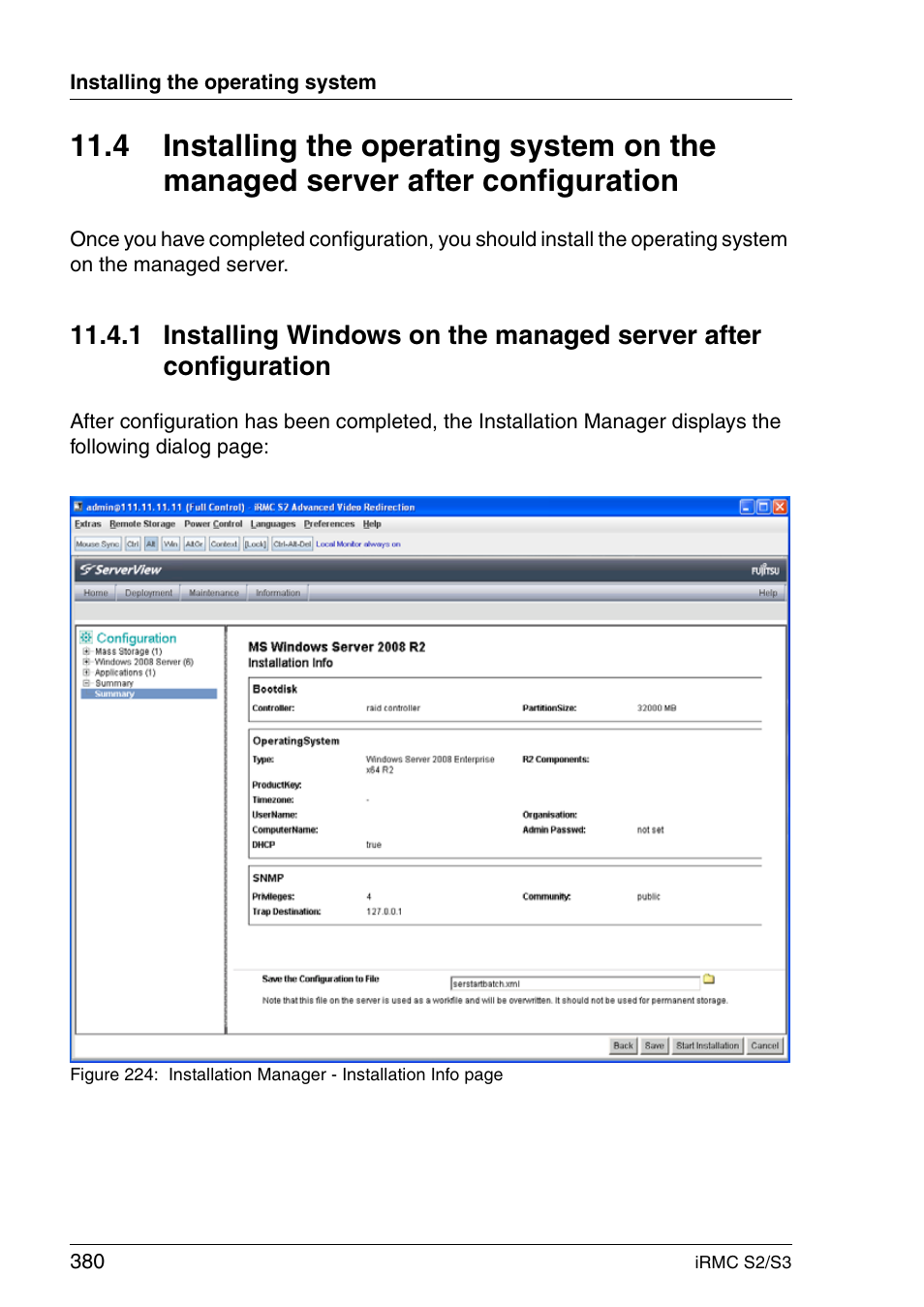Image resolution: width=924 pixels, height=1307 pixels.
Task: Click the ServerView logo in the banner
Action: pos(121,570)
